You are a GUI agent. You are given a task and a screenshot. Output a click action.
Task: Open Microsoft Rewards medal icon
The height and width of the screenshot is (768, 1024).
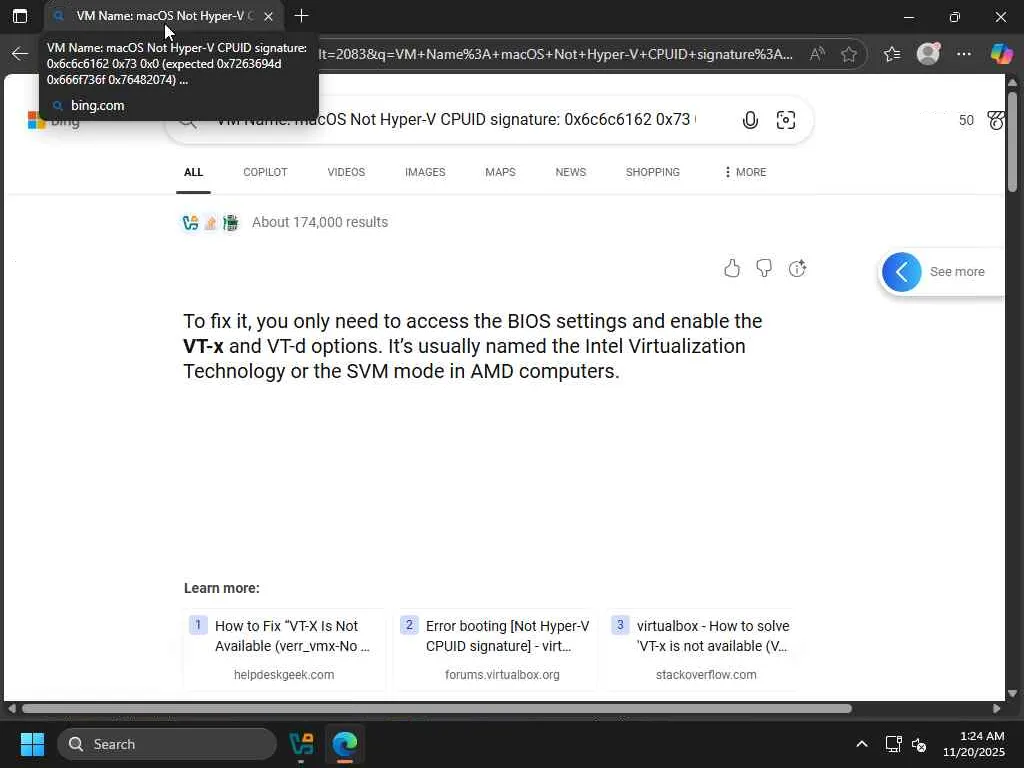point(996,120)
